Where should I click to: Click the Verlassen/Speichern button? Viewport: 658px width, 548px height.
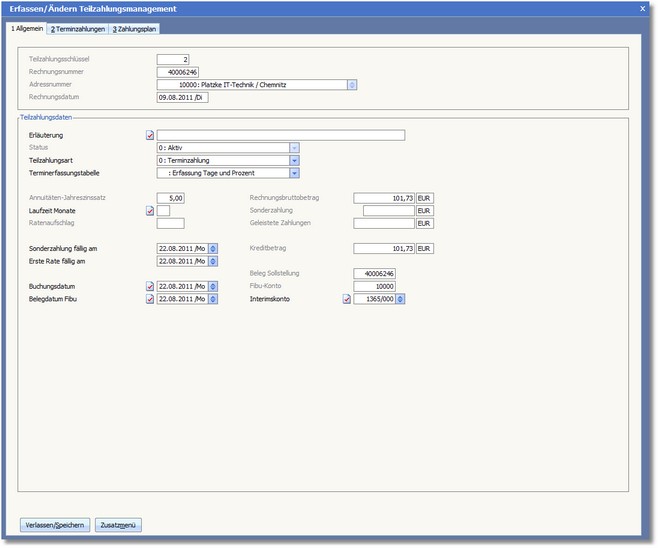(x=55, y=525)
